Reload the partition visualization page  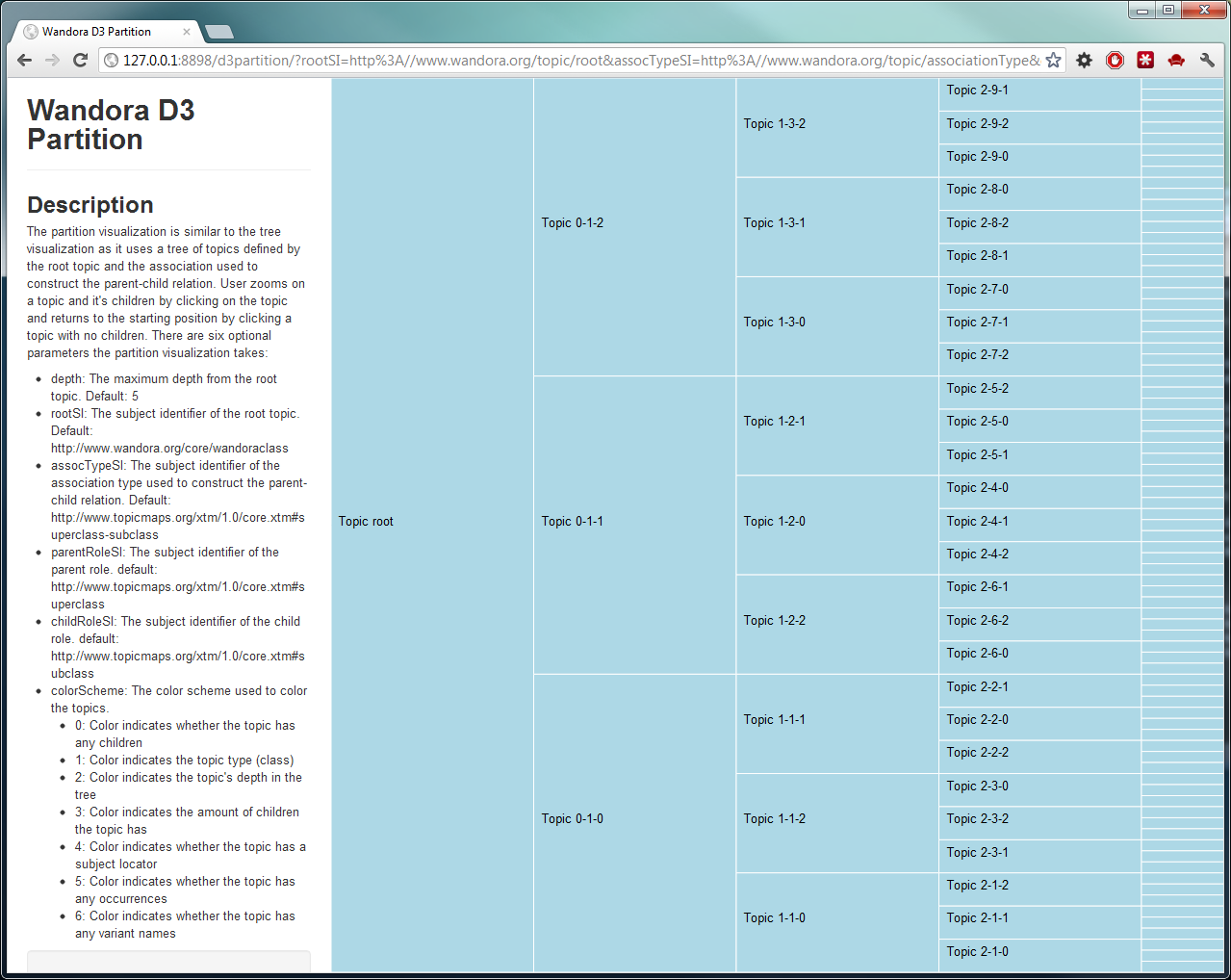pyautogui.click(x=80, y=60)
